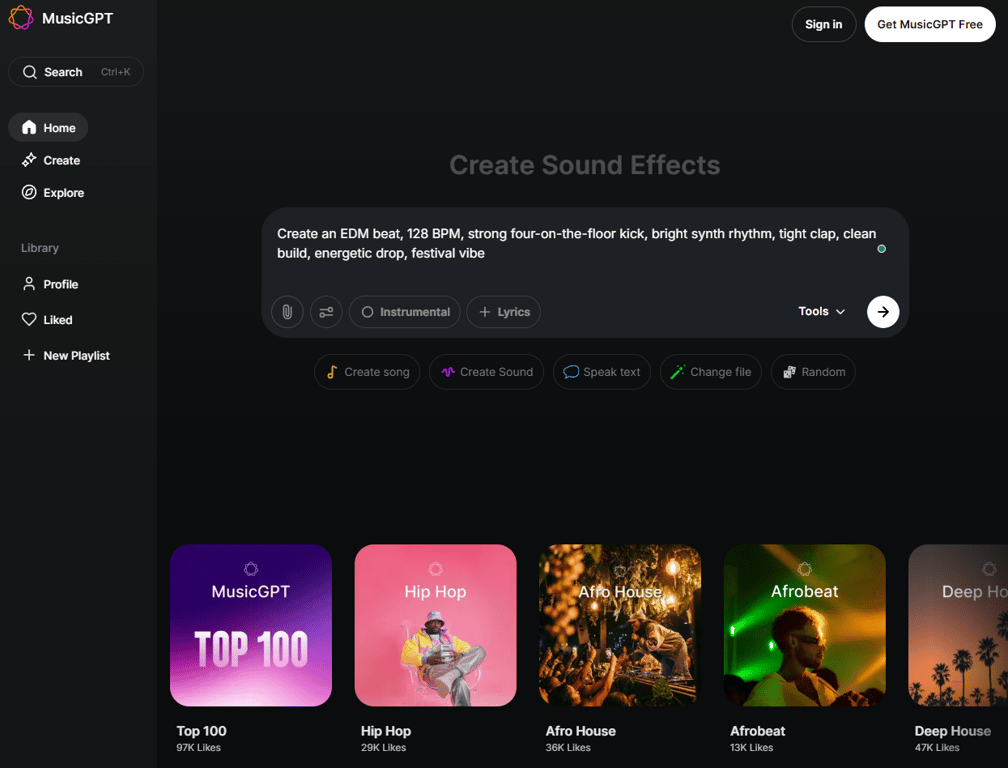Click the MusicGPT brand name text
1008x768 pixels.
pos(77,18)
